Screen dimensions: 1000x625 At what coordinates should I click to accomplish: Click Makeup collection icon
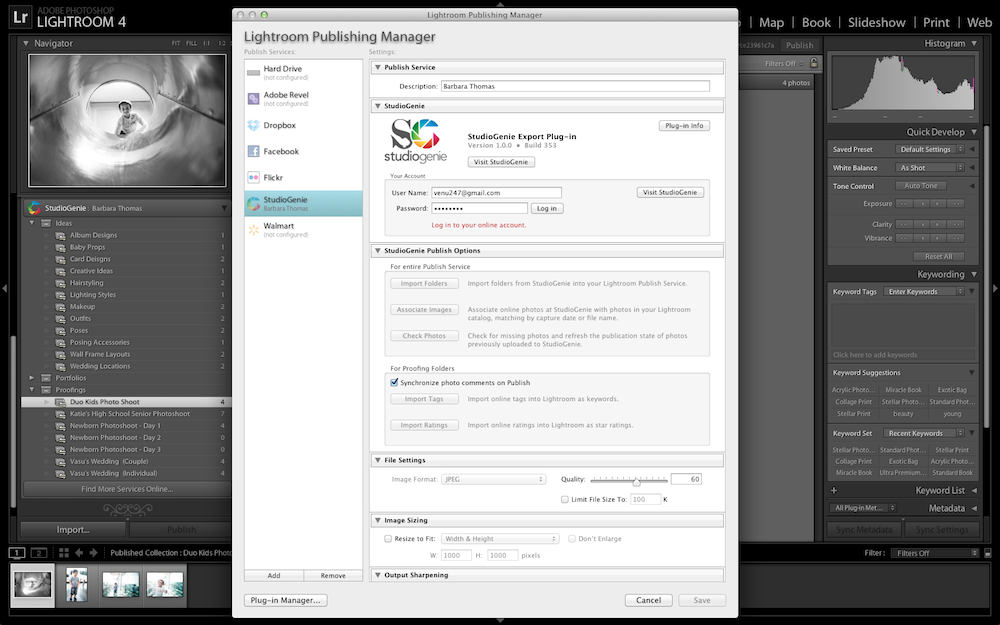(x=60, y=307)
